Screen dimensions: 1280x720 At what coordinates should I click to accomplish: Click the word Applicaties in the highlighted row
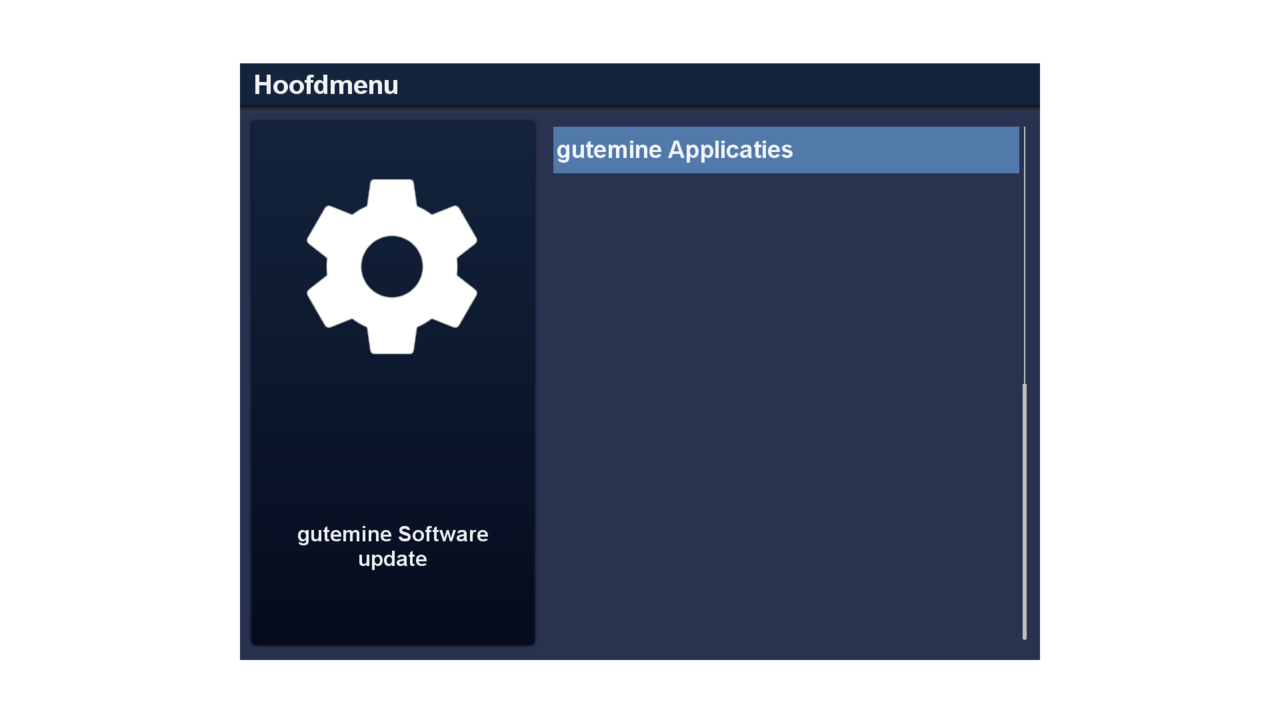pyautogui.click(x=730, y=150)
